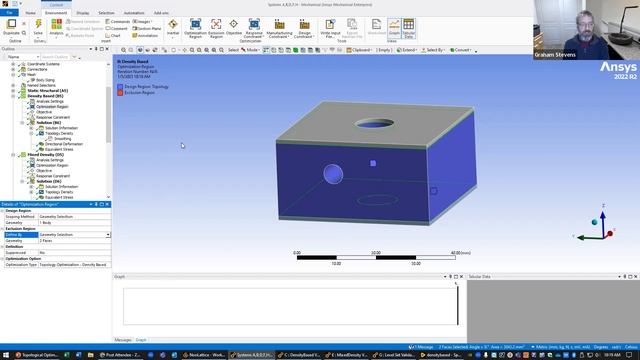Image resolution: width=640 pixels, height=360 pixels.
Task: Click the Search Outline field
Action: click(x=56, y=57)
